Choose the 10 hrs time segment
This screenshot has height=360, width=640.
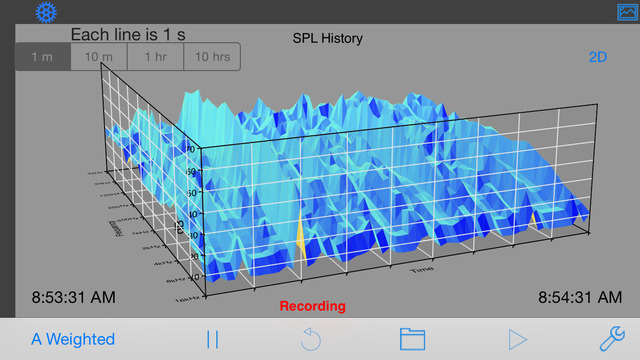212,57
